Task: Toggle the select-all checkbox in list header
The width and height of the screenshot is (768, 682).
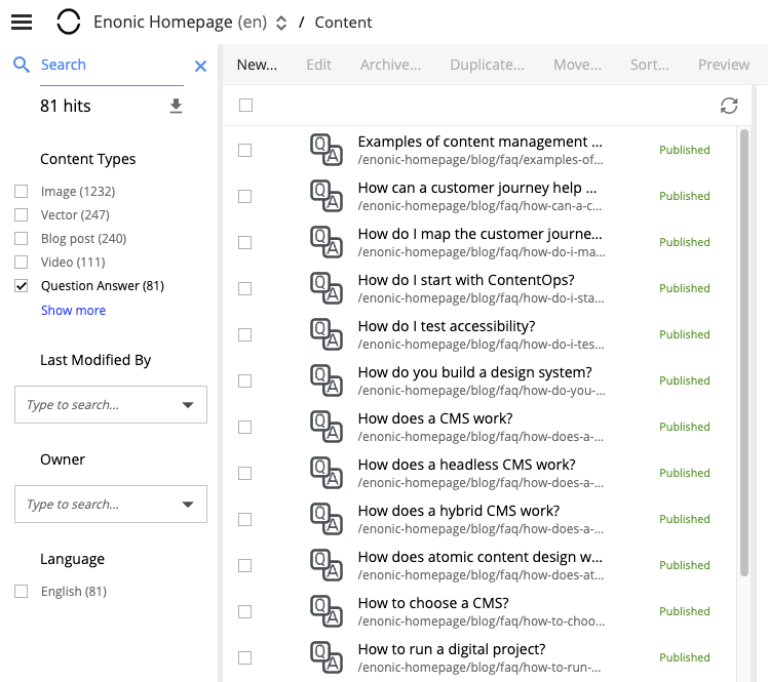Action: [246, 105]
